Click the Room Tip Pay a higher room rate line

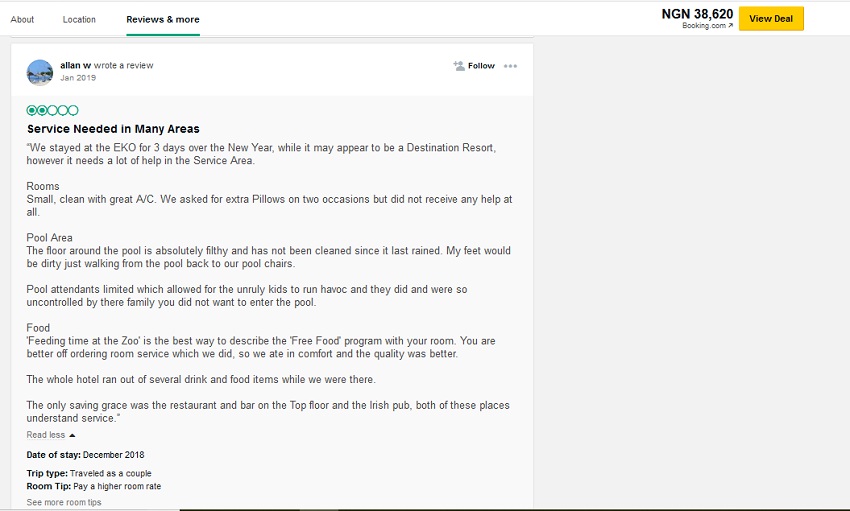(x=93, y=486)
